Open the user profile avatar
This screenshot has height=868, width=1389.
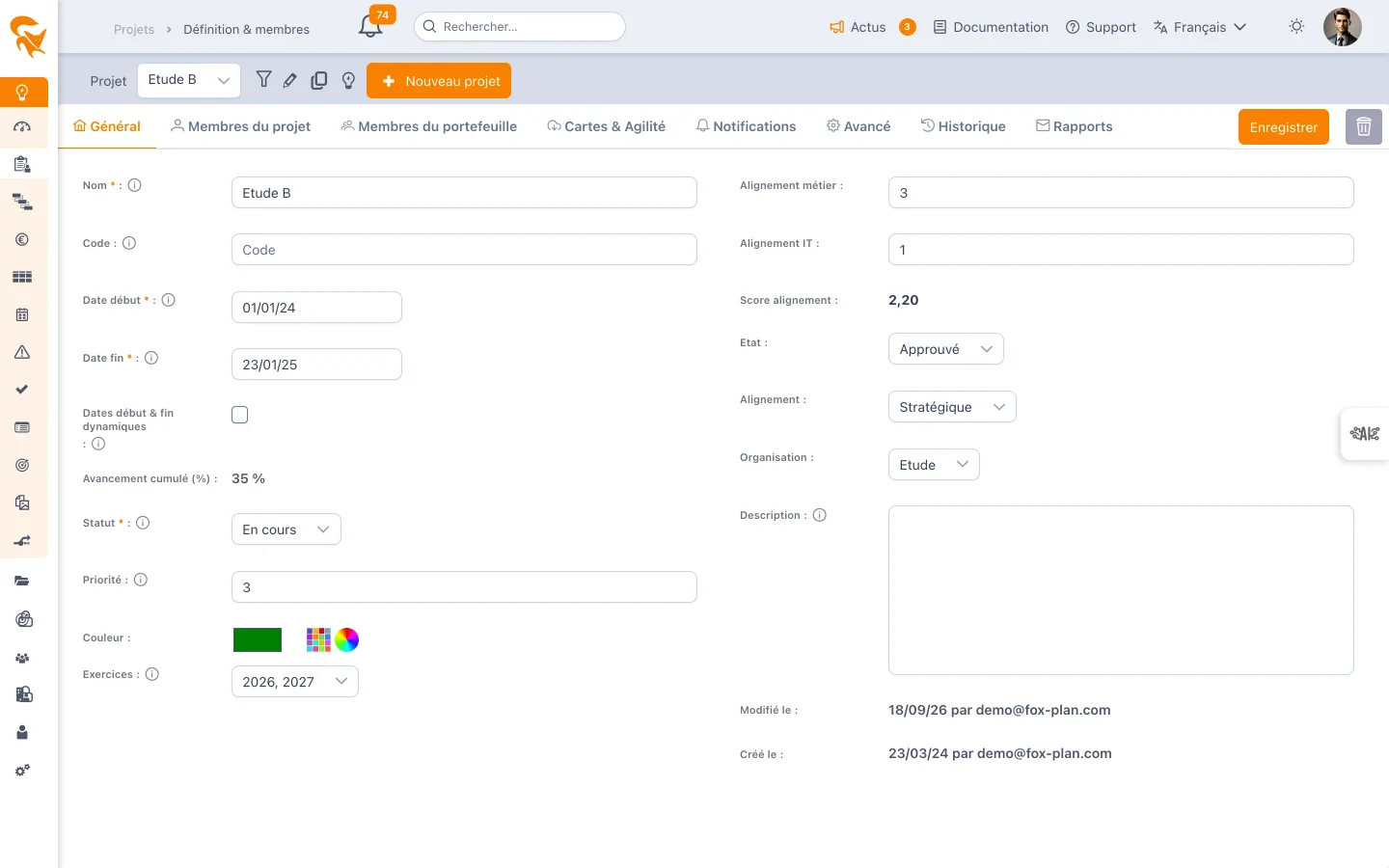point(1343,27)
